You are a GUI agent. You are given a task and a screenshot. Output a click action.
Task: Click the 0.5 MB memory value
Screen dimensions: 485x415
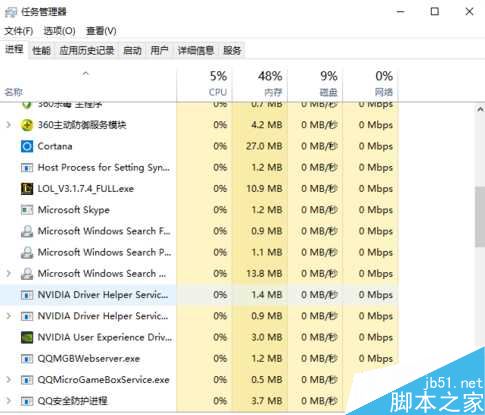coord(267,380)
